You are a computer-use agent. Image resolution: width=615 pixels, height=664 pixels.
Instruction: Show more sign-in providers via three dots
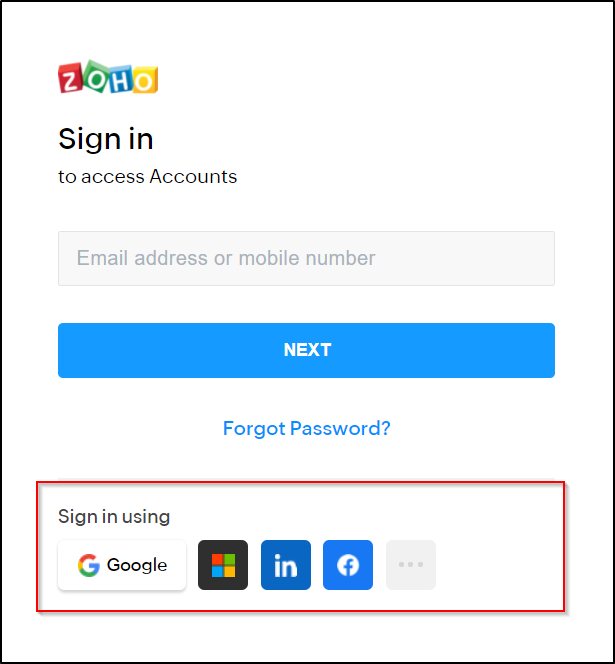pos(411,565)
